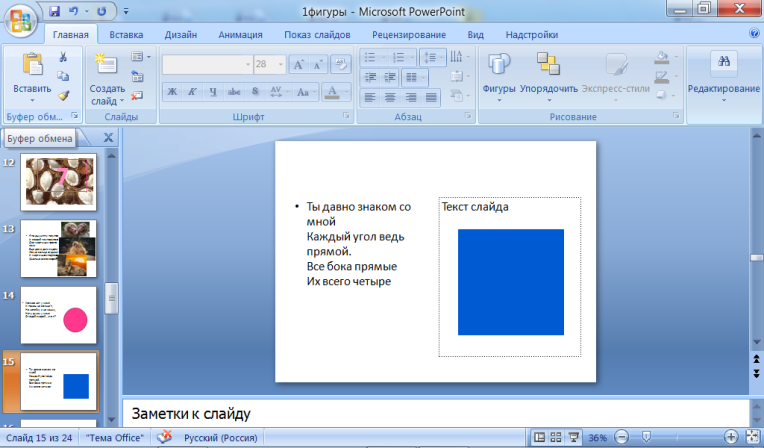Switch to the Анимация tab

click(240, 35)
